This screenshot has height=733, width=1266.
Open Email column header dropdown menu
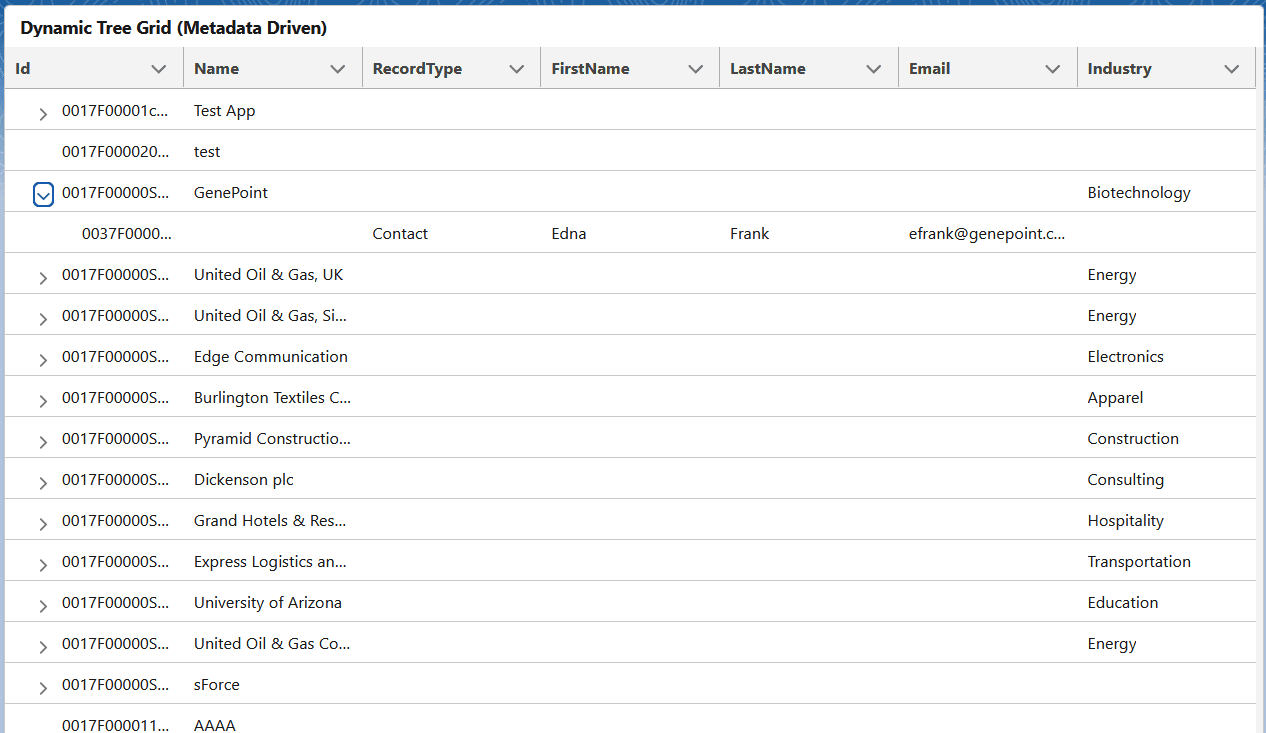click(1052, 69)
